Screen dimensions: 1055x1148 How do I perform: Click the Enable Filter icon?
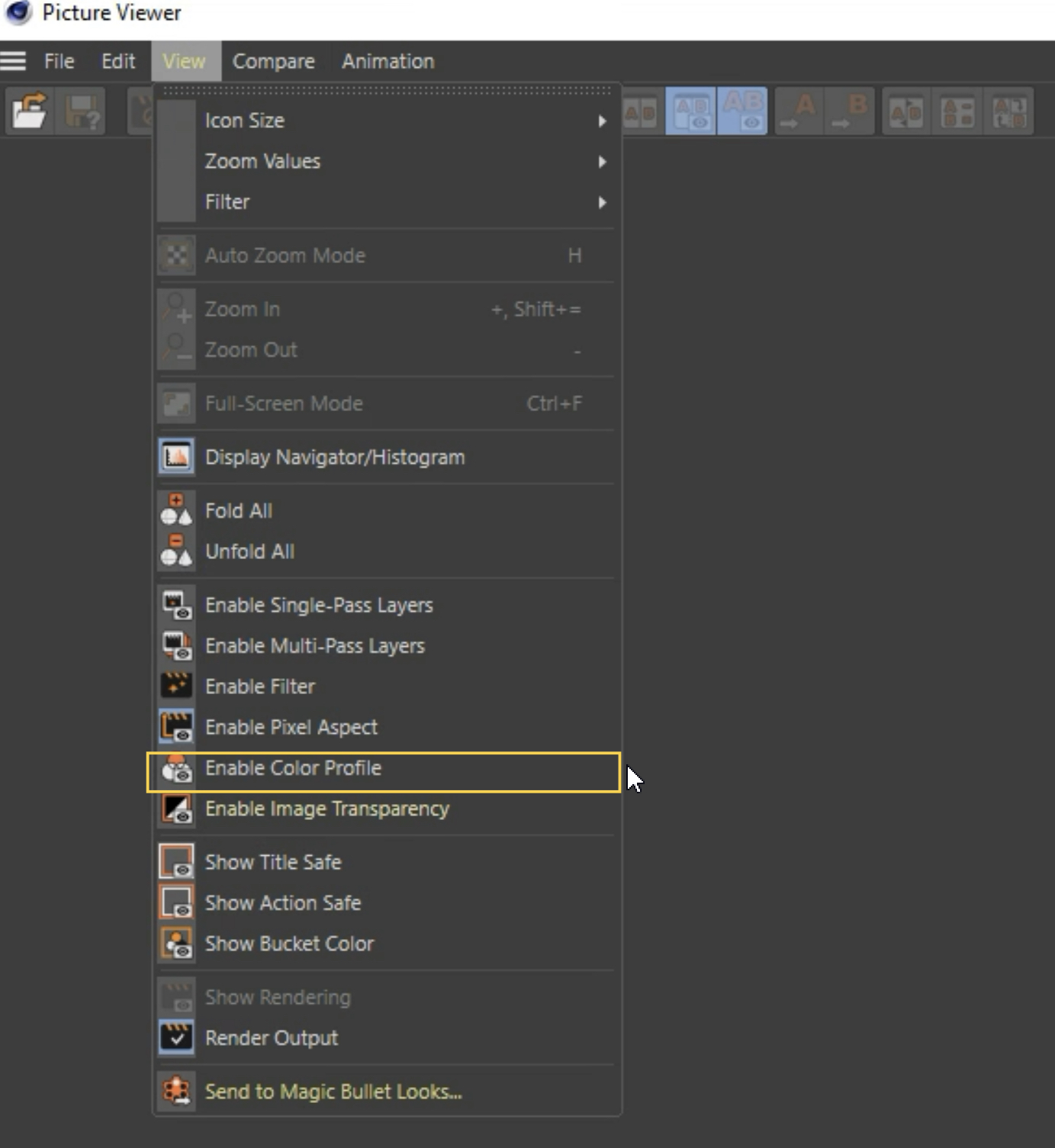pos(176,686)
